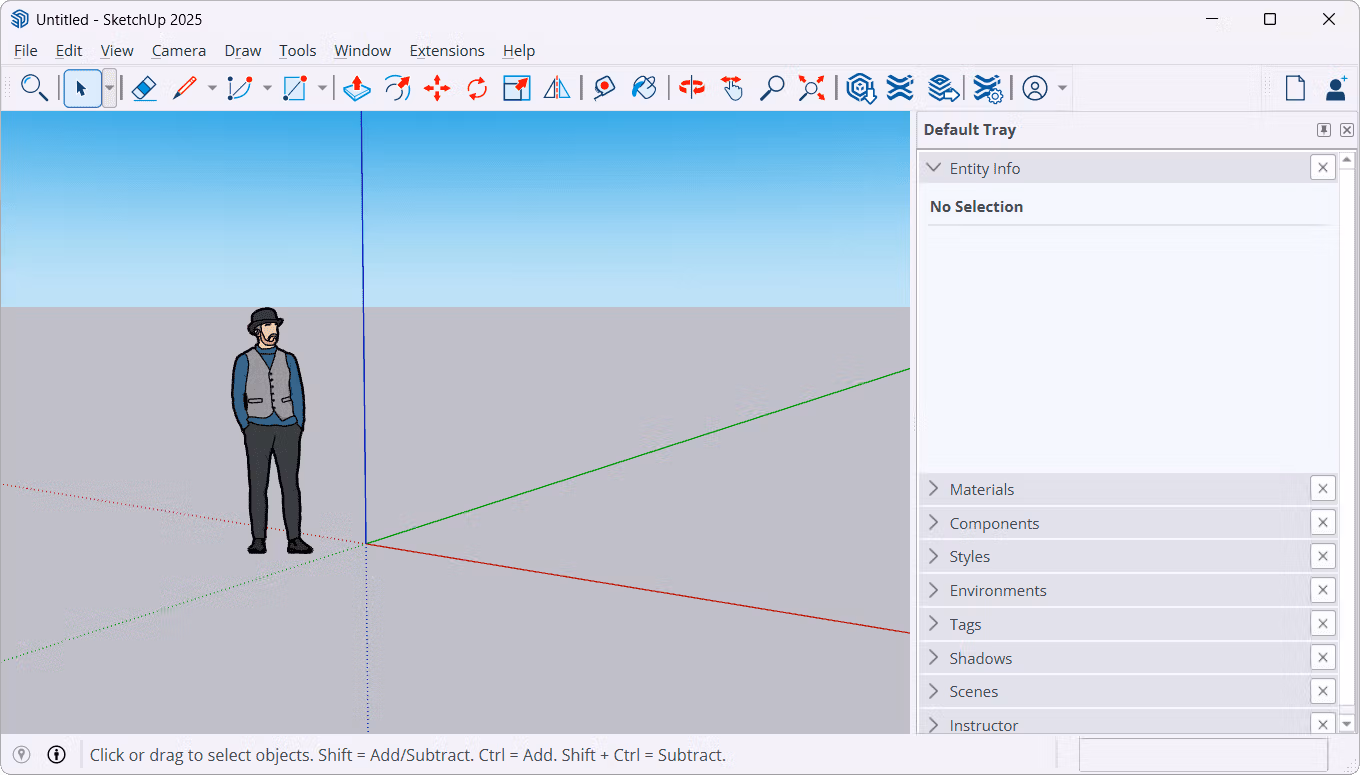Select the Pan hand tool

(x=732, y=88)
